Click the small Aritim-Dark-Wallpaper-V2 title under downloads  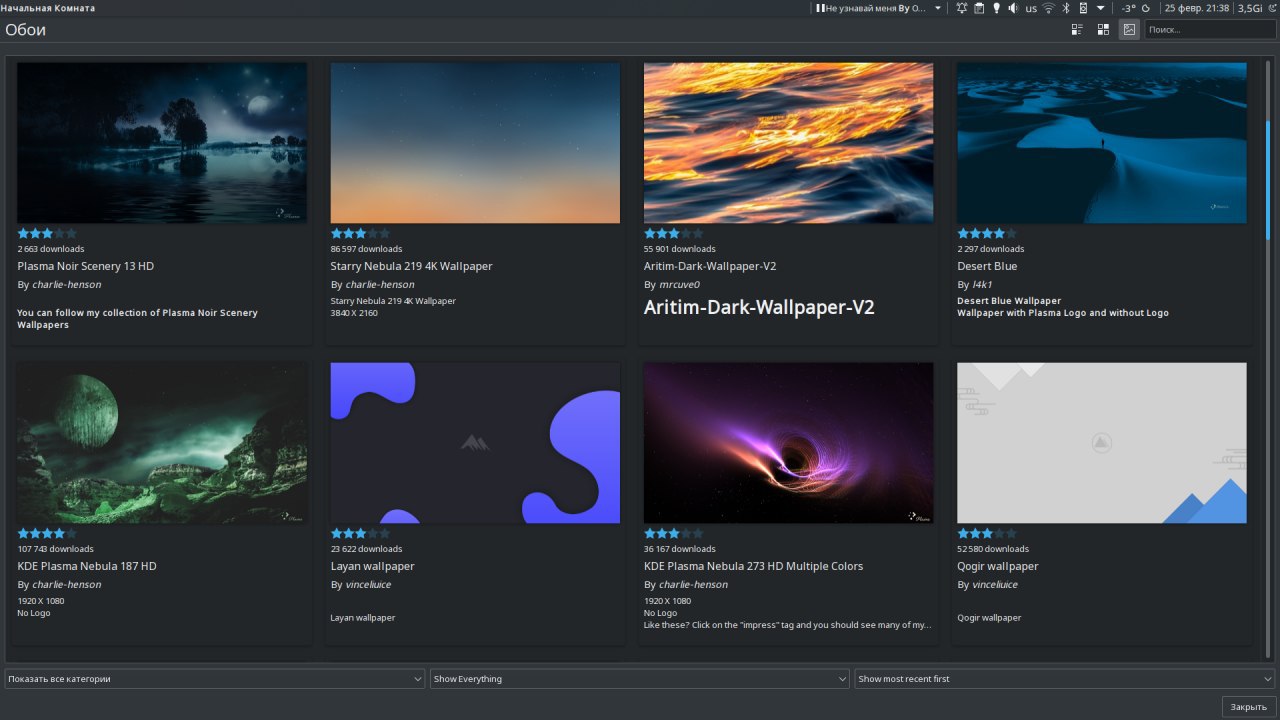tap(710, 266)
